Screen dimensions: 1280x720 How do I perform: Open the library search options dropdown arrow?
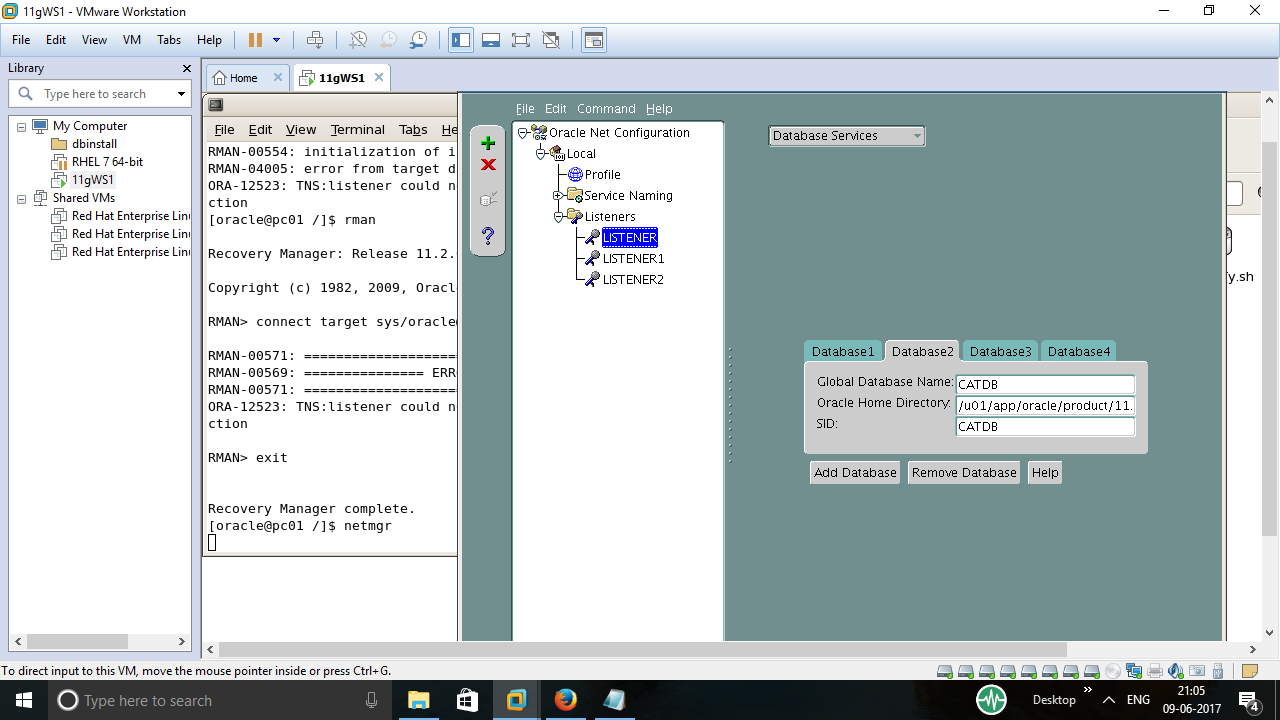pos(181,94)
